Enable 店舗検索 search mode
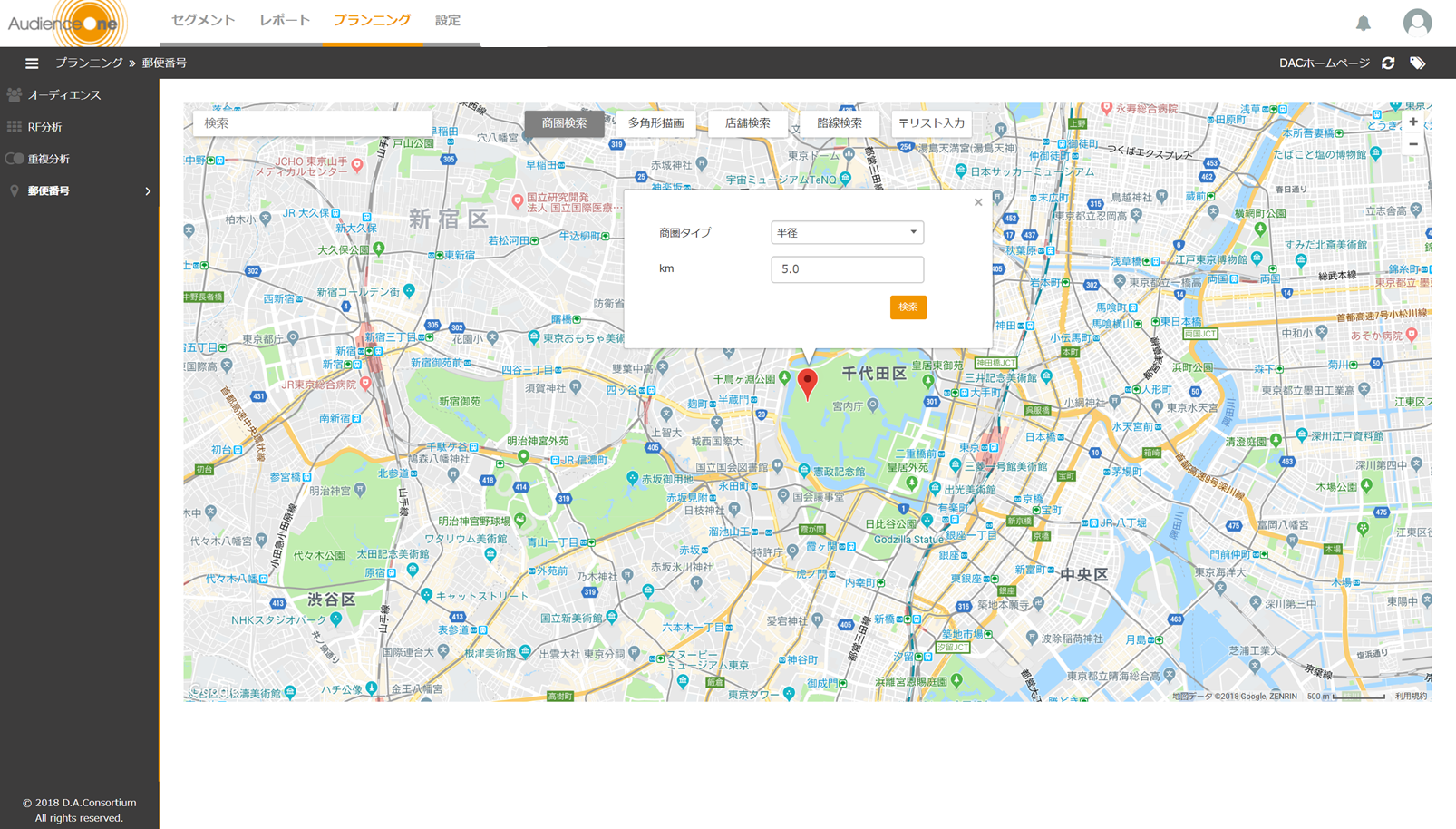The width and height of the screenshot is (1456, 829). [747, 122]
